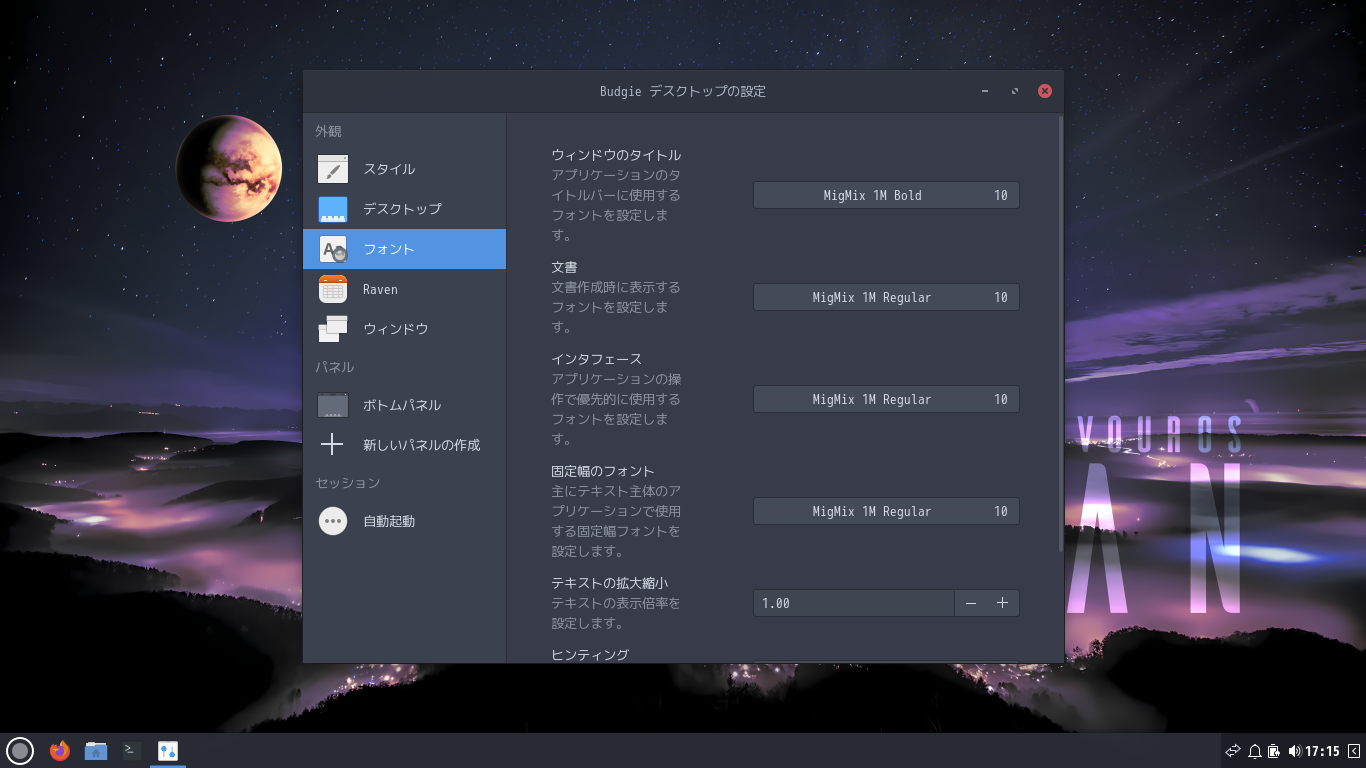Open the clock showing 17:15
Image resolution: width=1366 pixels, height=768 pixels.
click(1322, 751)
